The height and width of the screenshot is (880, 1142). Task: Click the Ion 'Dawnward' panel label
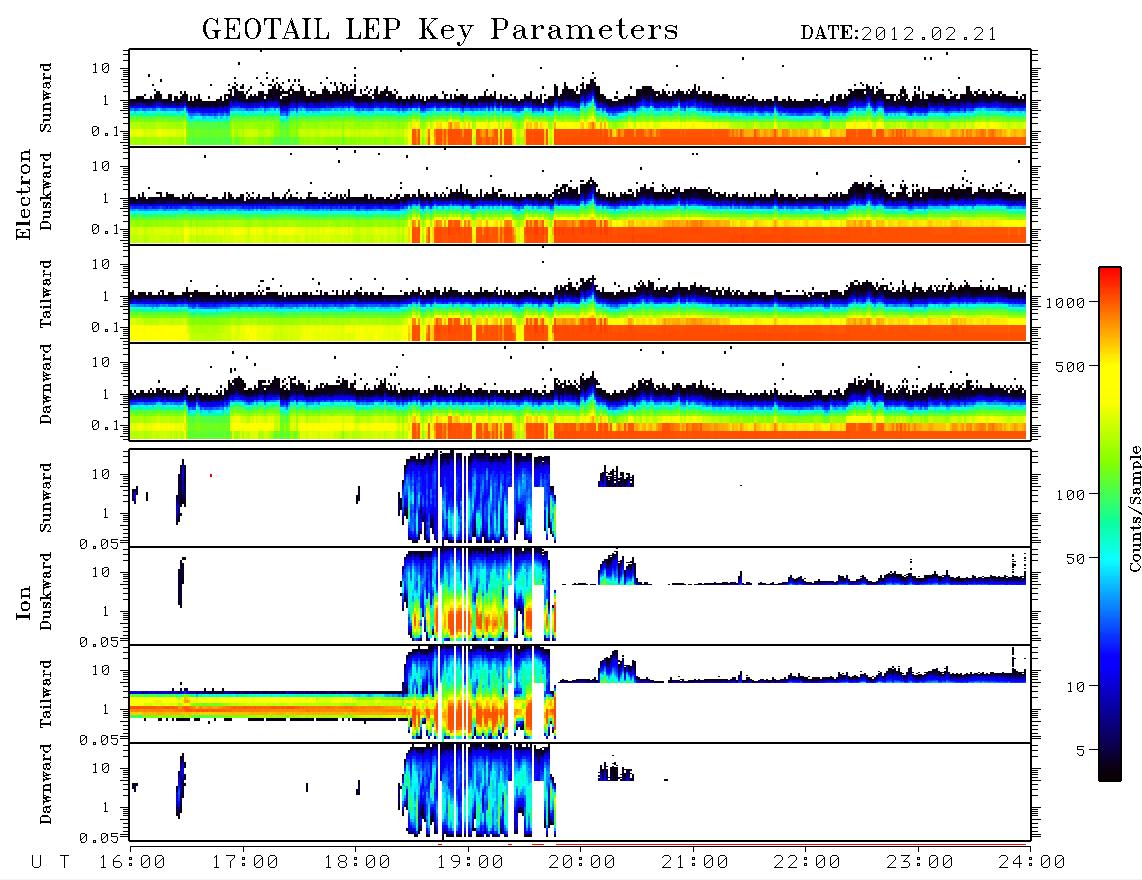point(46,784)
